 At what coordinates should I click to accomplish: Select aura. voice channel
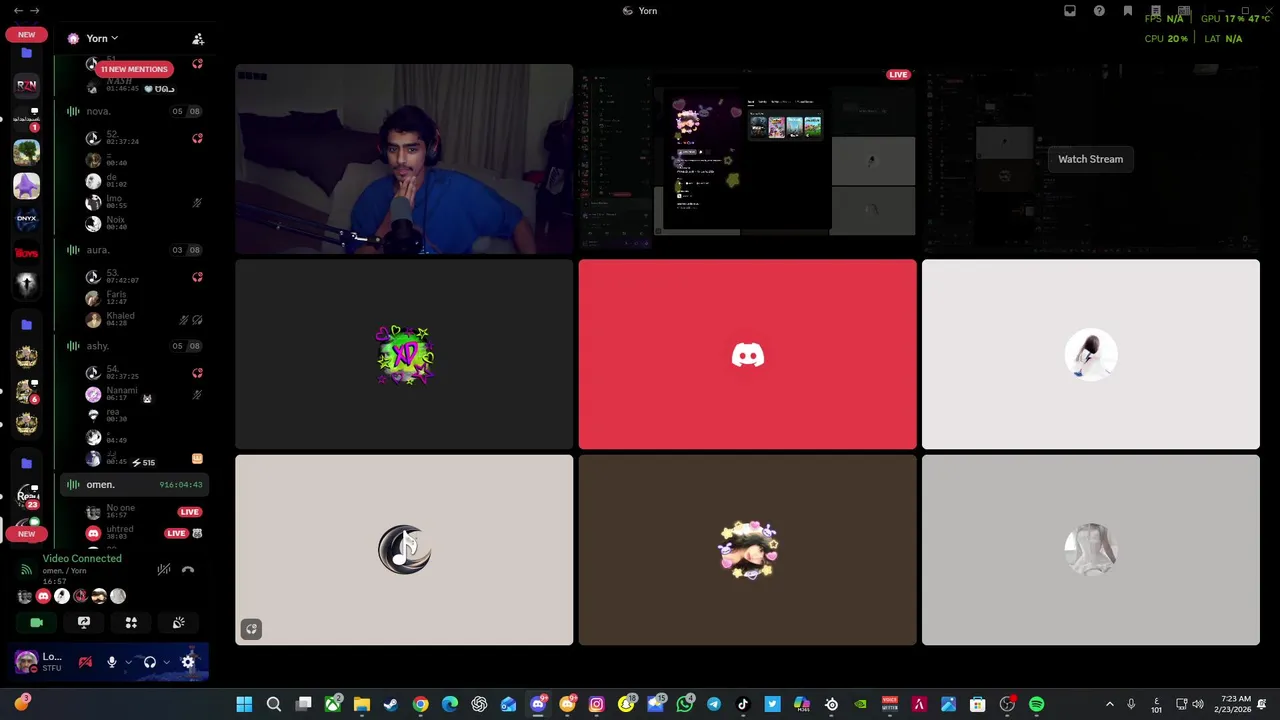[135, 250]
